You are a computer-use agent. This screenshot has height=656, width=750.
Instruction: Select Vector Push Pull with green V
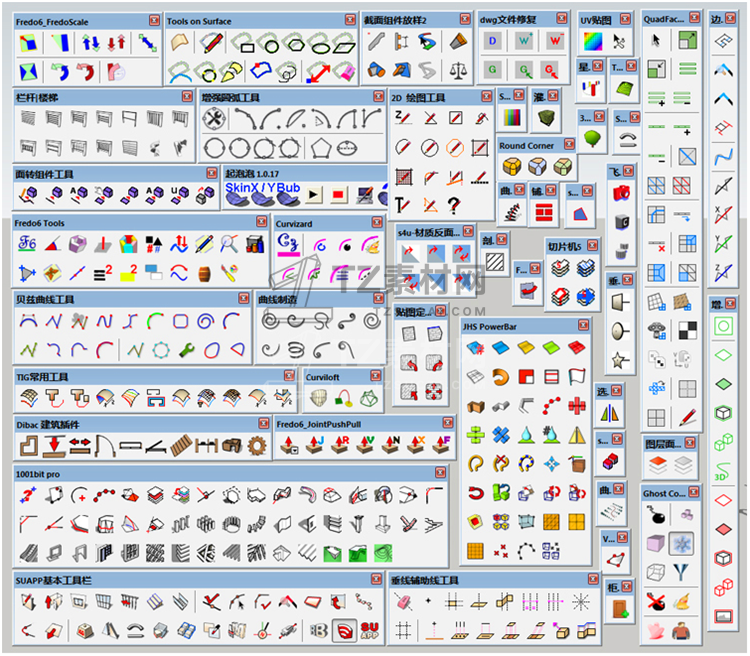point(366,445)
